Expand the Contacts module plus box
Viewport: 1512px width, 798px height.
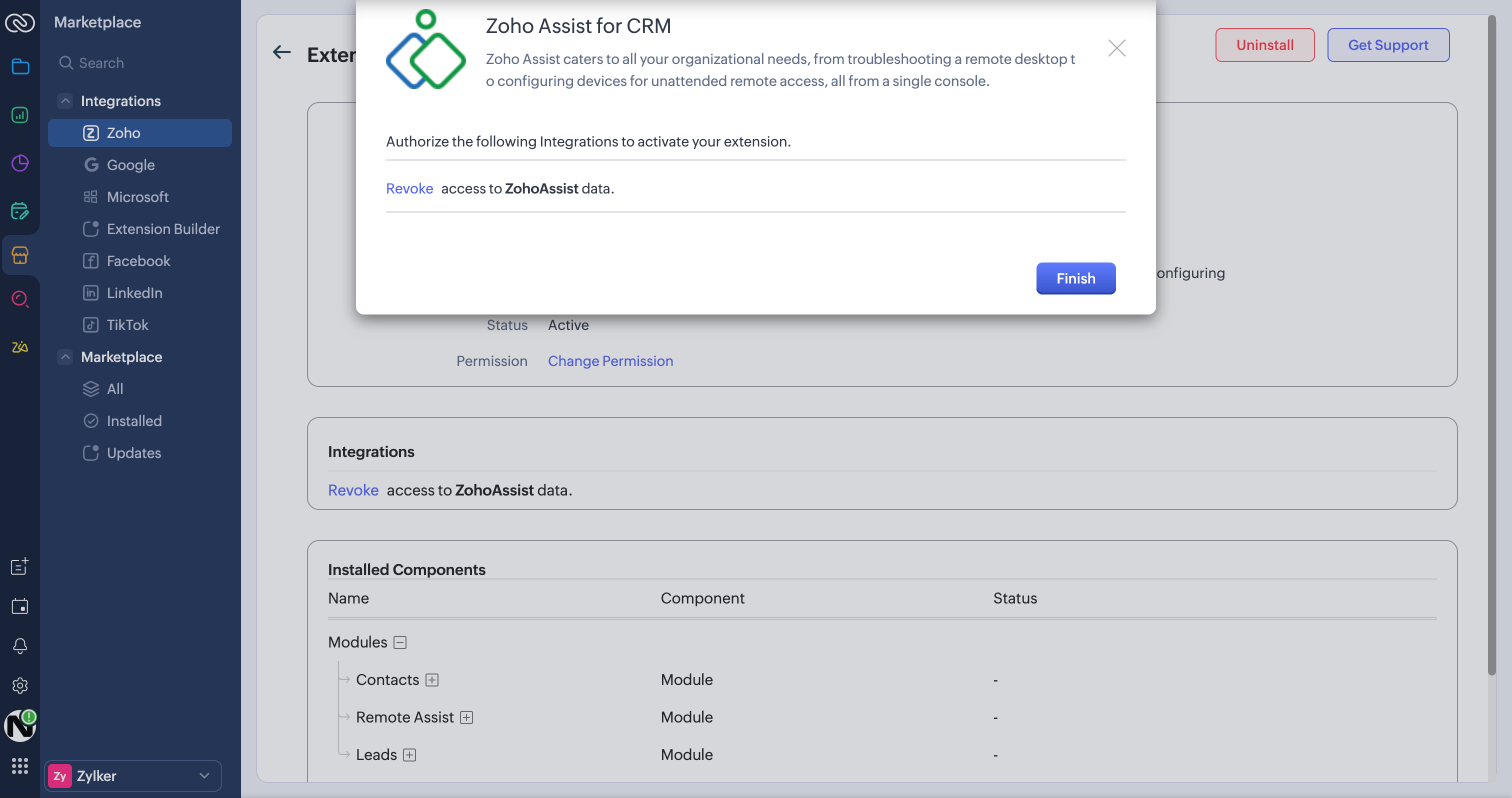(x=432, y=679)
